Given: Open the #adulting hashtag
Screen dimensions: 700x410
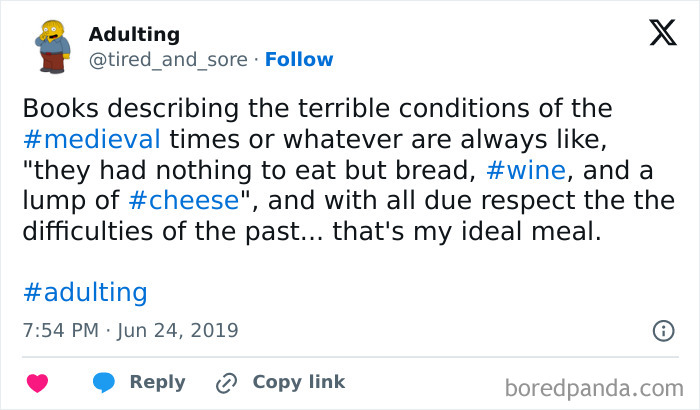Looking at the screenshot, I should coord(84,293).
